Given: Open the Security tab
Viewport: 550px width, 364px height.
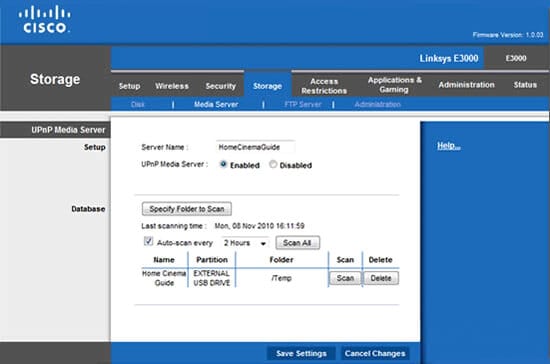Looking at the screenshot, I should (x=221, y=86).
